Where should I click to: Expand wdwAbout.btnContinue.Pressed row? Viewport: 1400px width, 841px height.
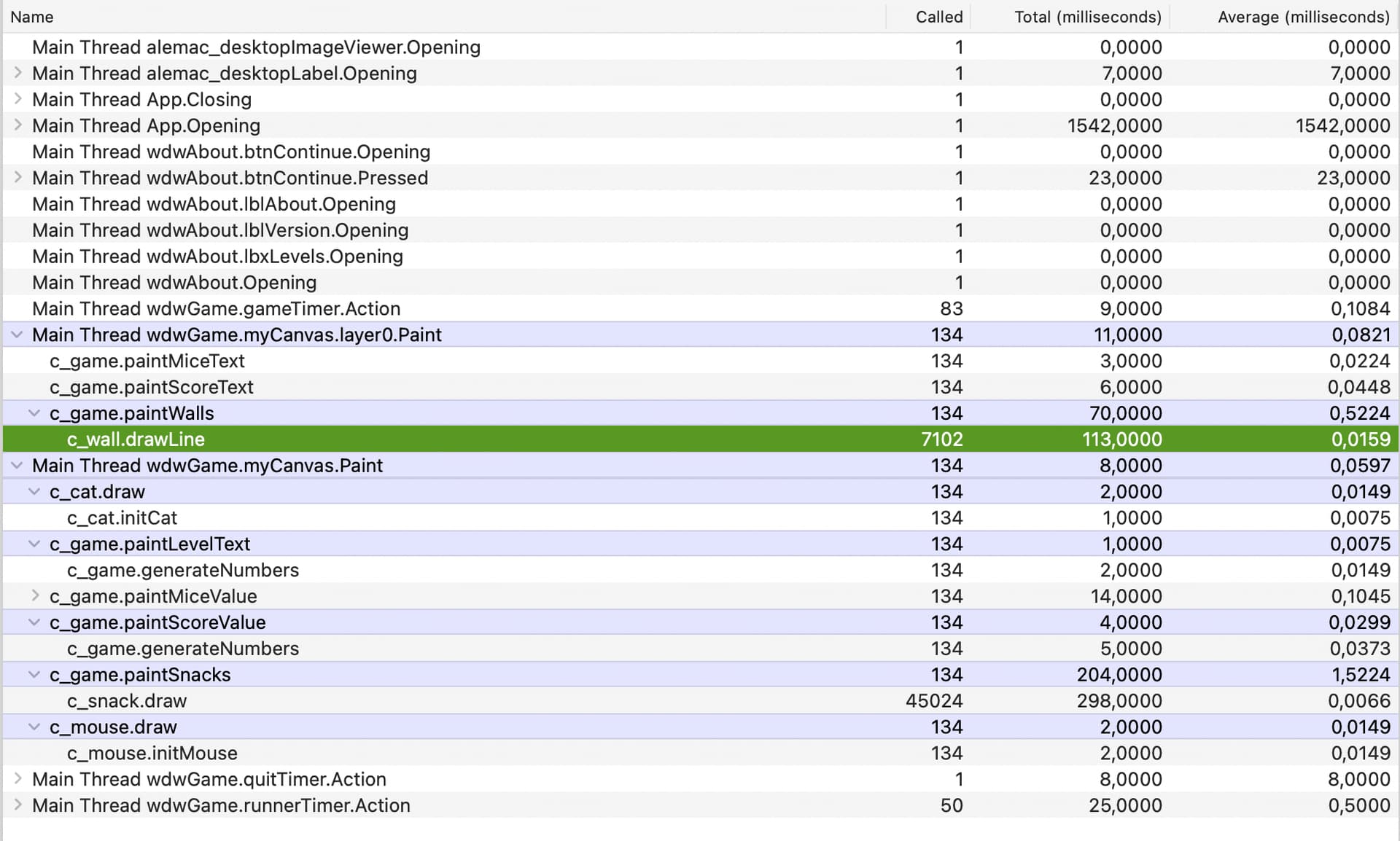click(x=17, y=178)
